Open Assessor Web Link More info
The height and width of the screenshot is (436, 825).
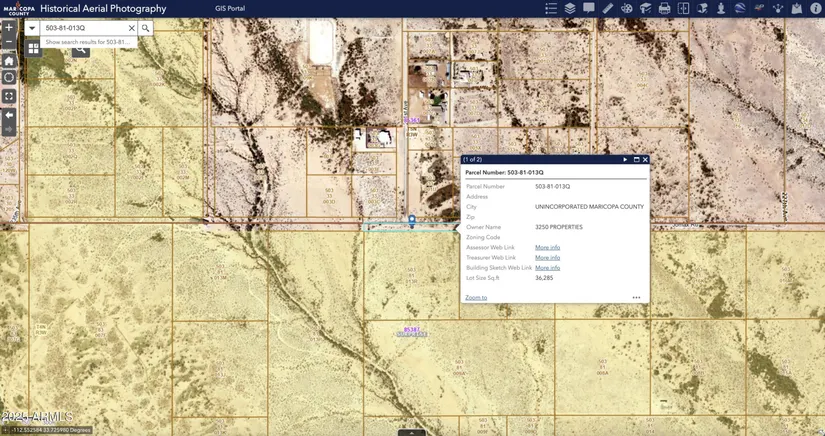(x=547, y=247)
